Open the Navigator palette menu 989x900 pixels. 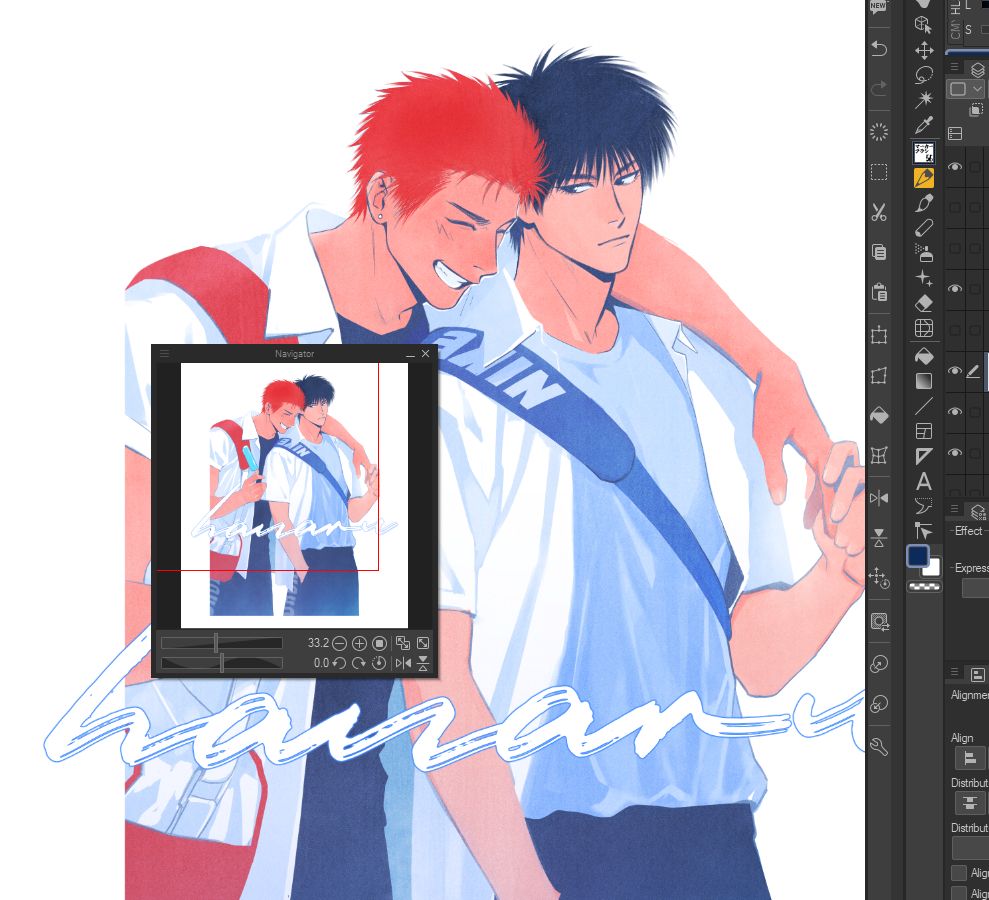(x=165, y=354)
